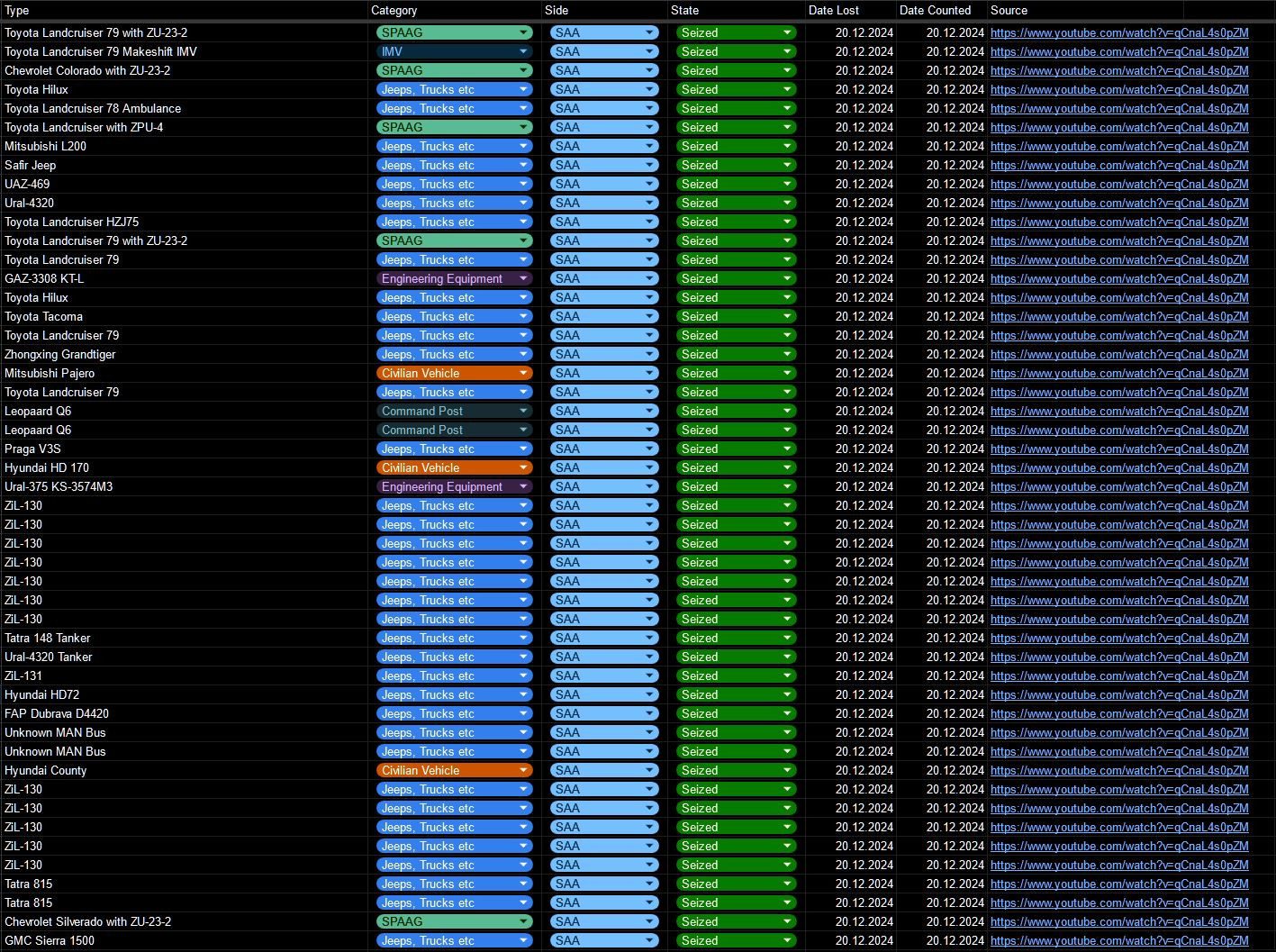Open SPAAG dropdown for Chevrolet Silverado row
This screenshot has width=1276, height=952.
pyautogui.click(x=455, y=921)
